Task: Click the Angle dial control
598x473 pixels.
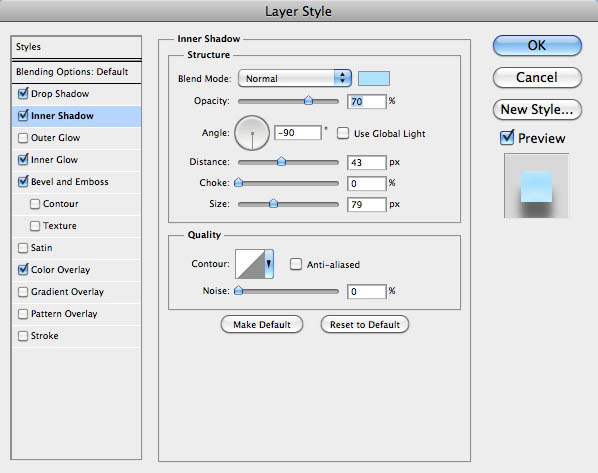Action: (x=252, y=133)
